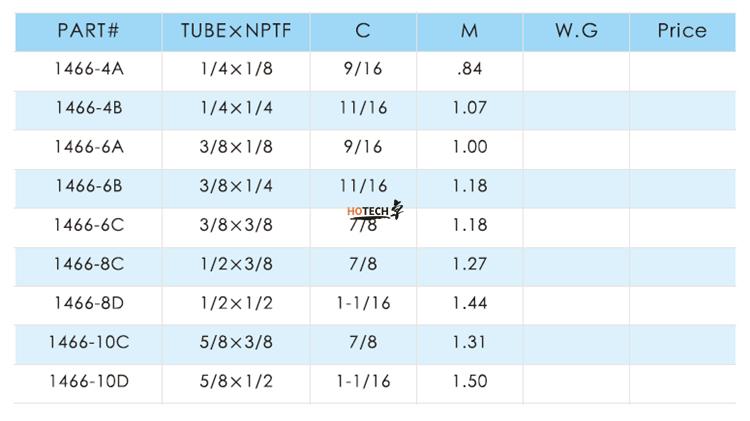Click part number 1466-8C
Screen dimensions: 750x421
tap(88, 264)
